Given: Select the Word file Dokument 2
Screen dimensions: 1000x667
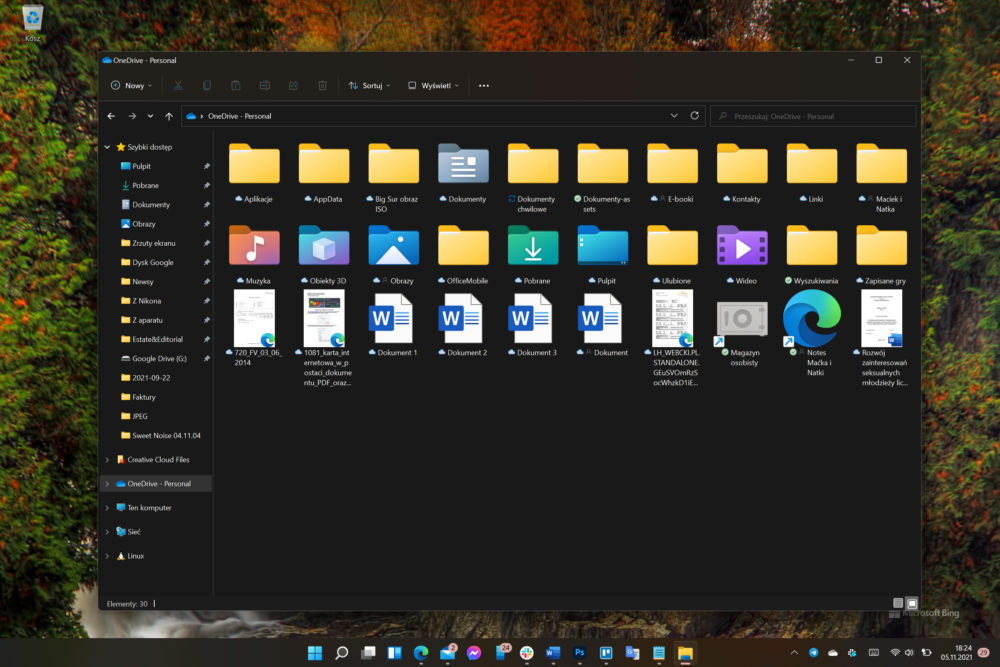Looking at the screenshot, I should click(460, 318).
